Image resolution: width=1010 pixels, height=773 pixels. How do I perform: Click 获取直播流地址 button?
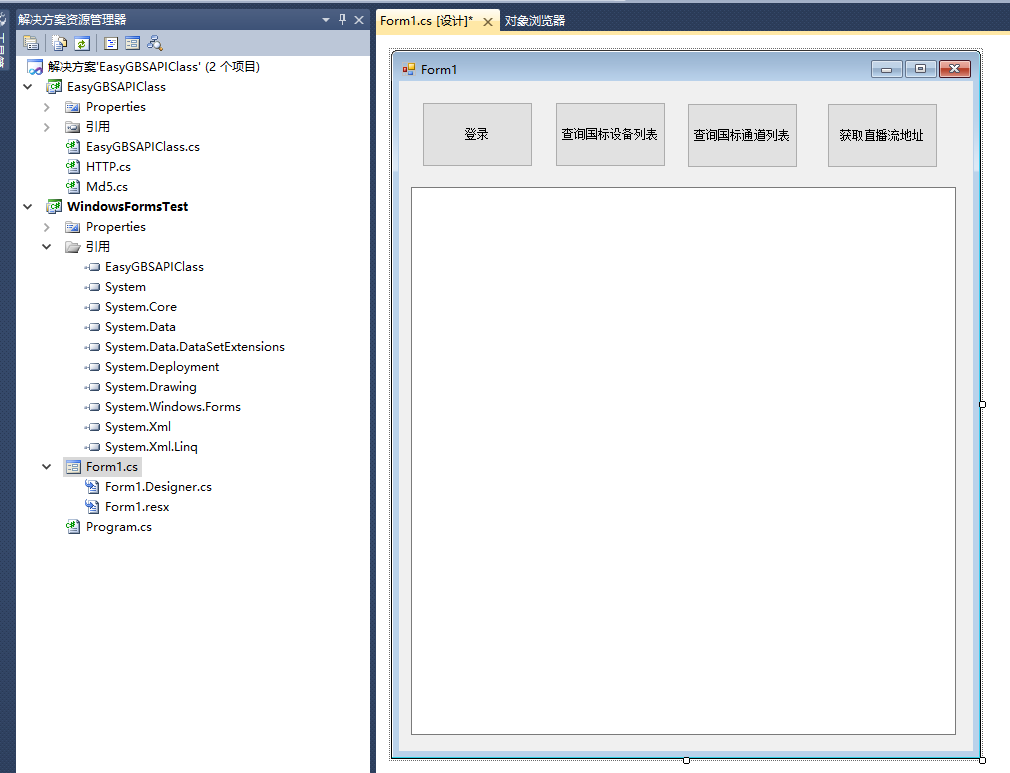click(882, 135)
